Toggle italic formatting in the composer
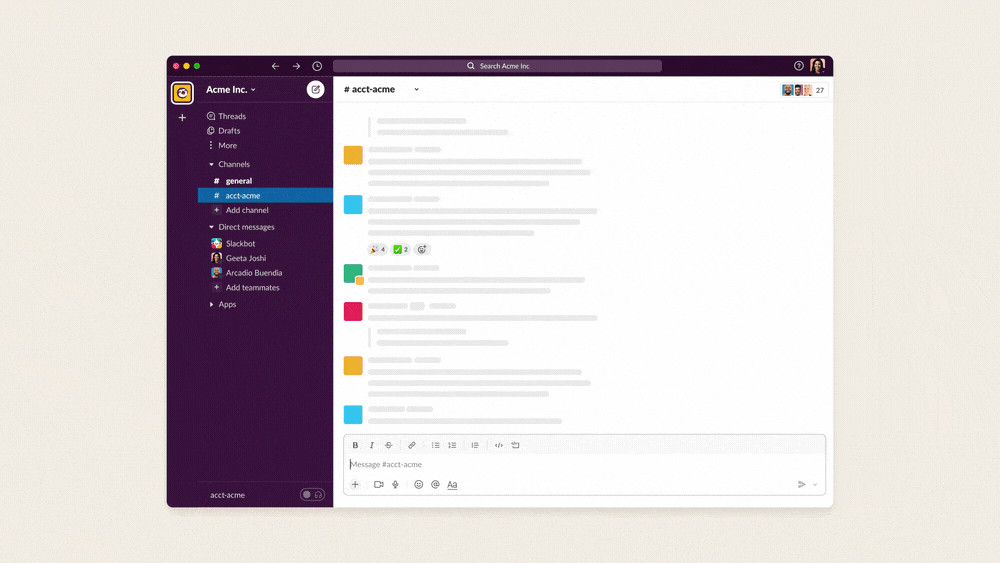The width and height of the screenshot is (1000, 563). pyautogui.click(x=372, y=445)
